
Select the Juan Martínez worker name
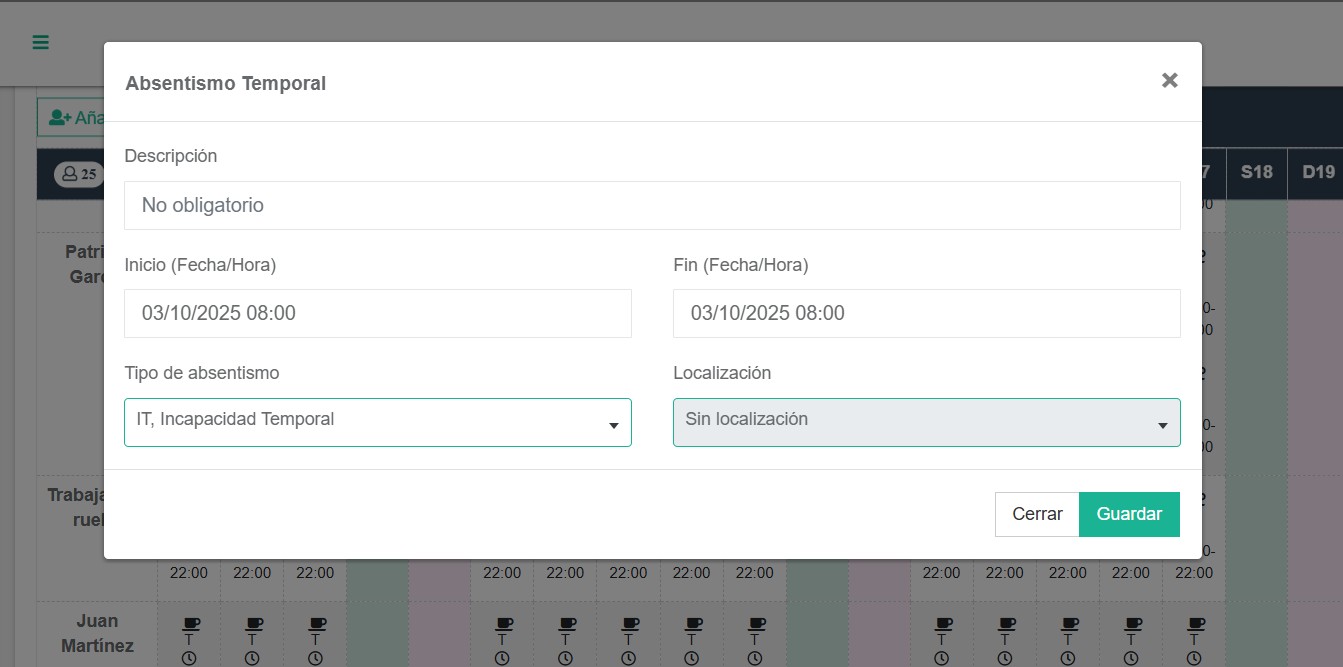tap(97, 633)
